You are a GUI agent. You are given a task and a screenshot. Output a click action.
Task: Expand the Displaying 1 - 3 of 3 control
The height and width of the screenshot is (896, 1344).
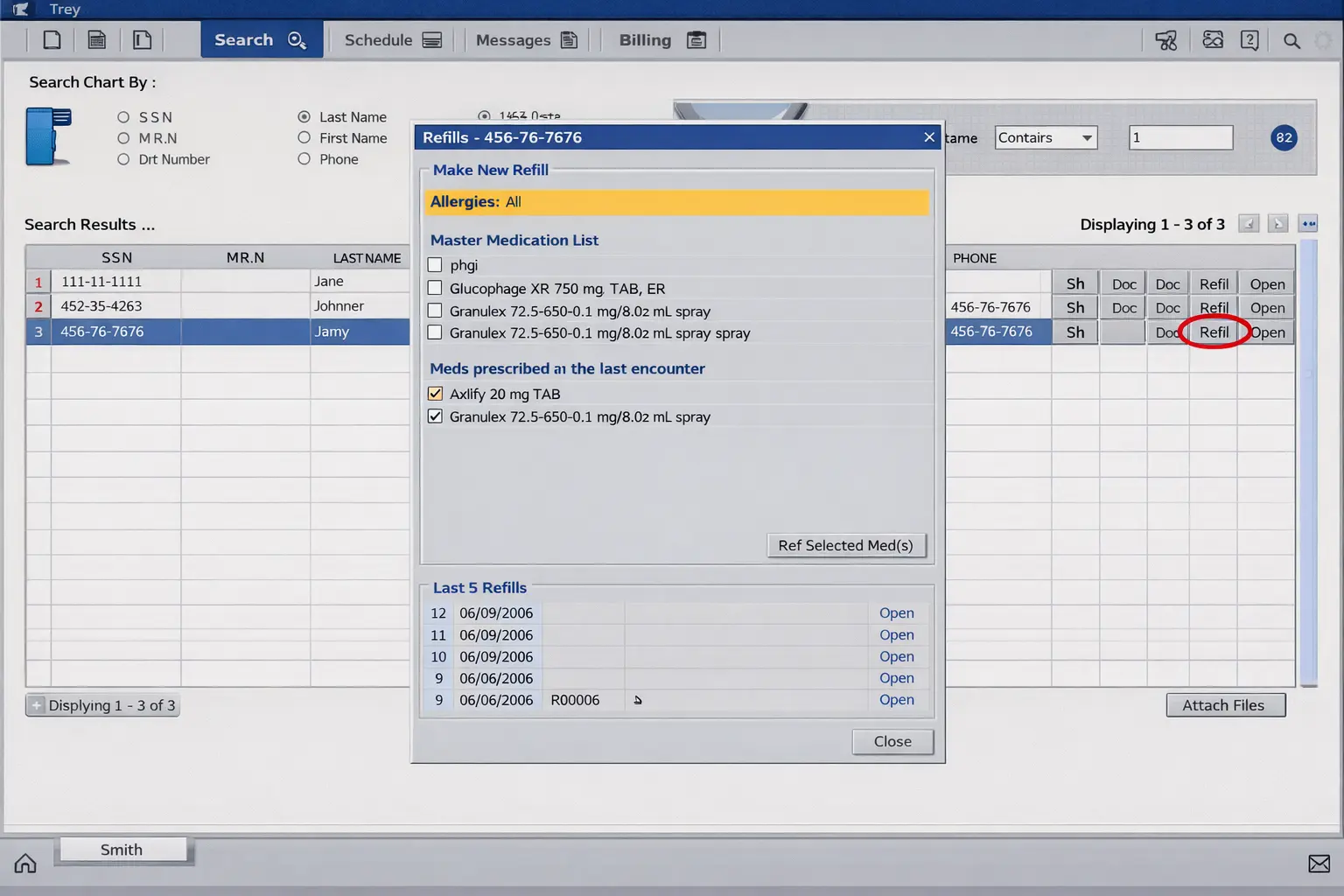[37, 704]
